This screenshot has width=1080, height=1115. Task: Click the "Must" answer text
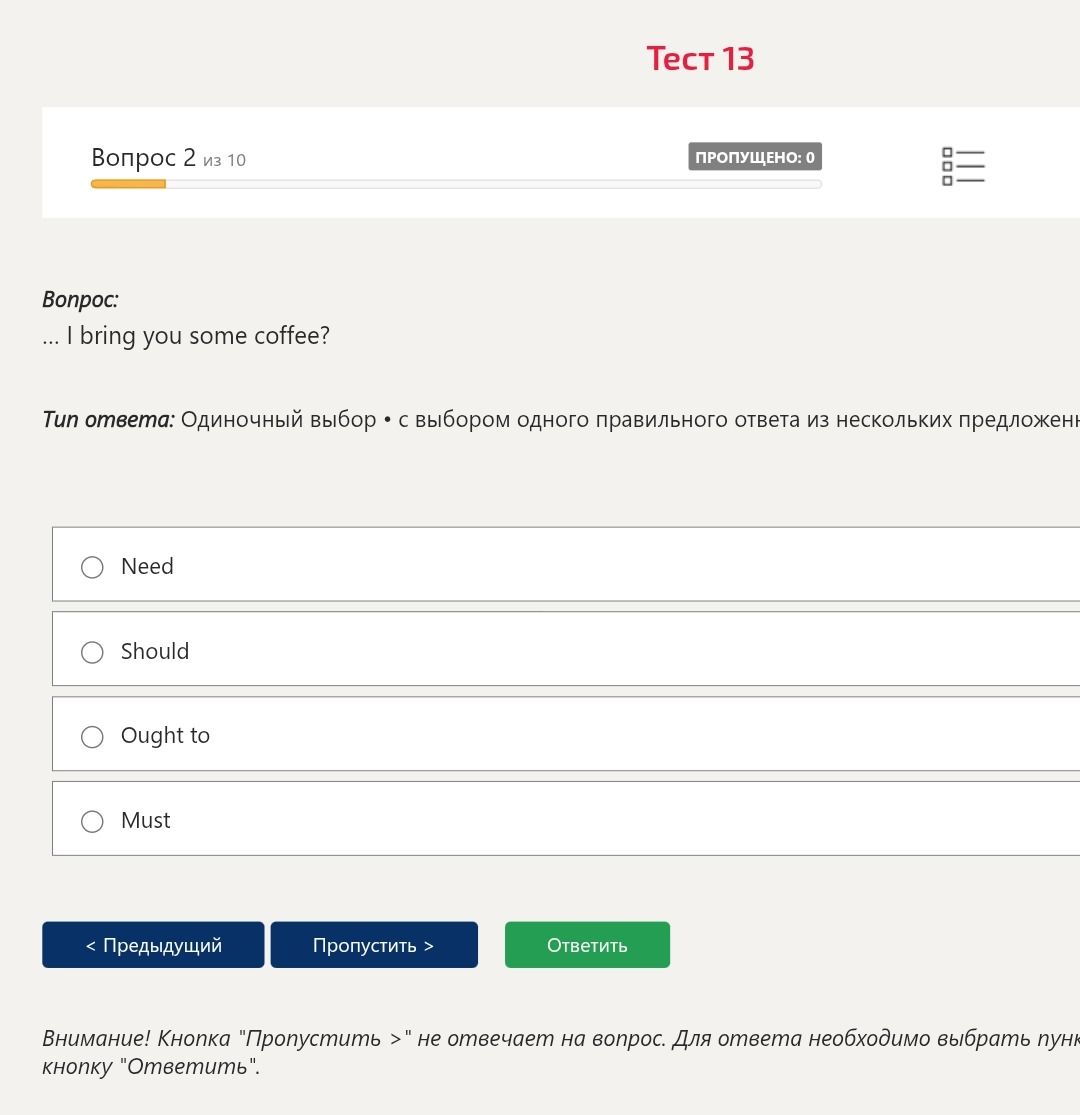coord(146,821)
